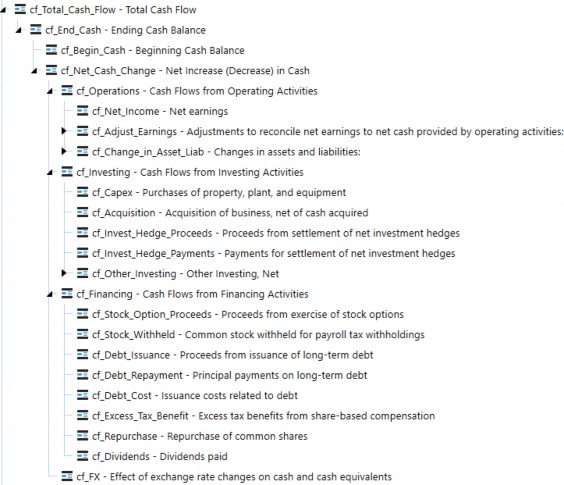Click the icon beside cf_Acquisition
The image size is (564, 485).
point(82,212)
